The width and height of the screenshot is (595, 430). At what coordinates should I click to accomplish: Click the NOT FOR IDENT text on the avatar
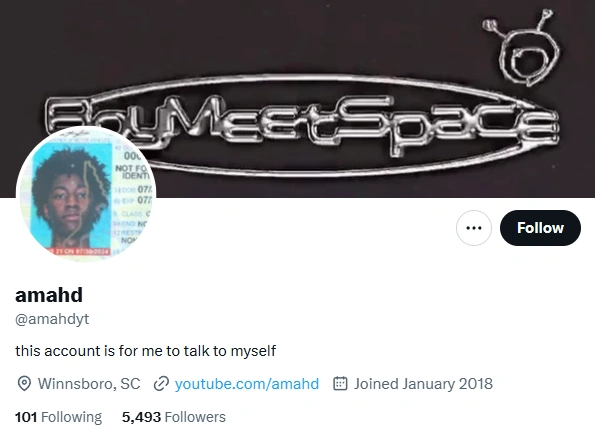133,172
